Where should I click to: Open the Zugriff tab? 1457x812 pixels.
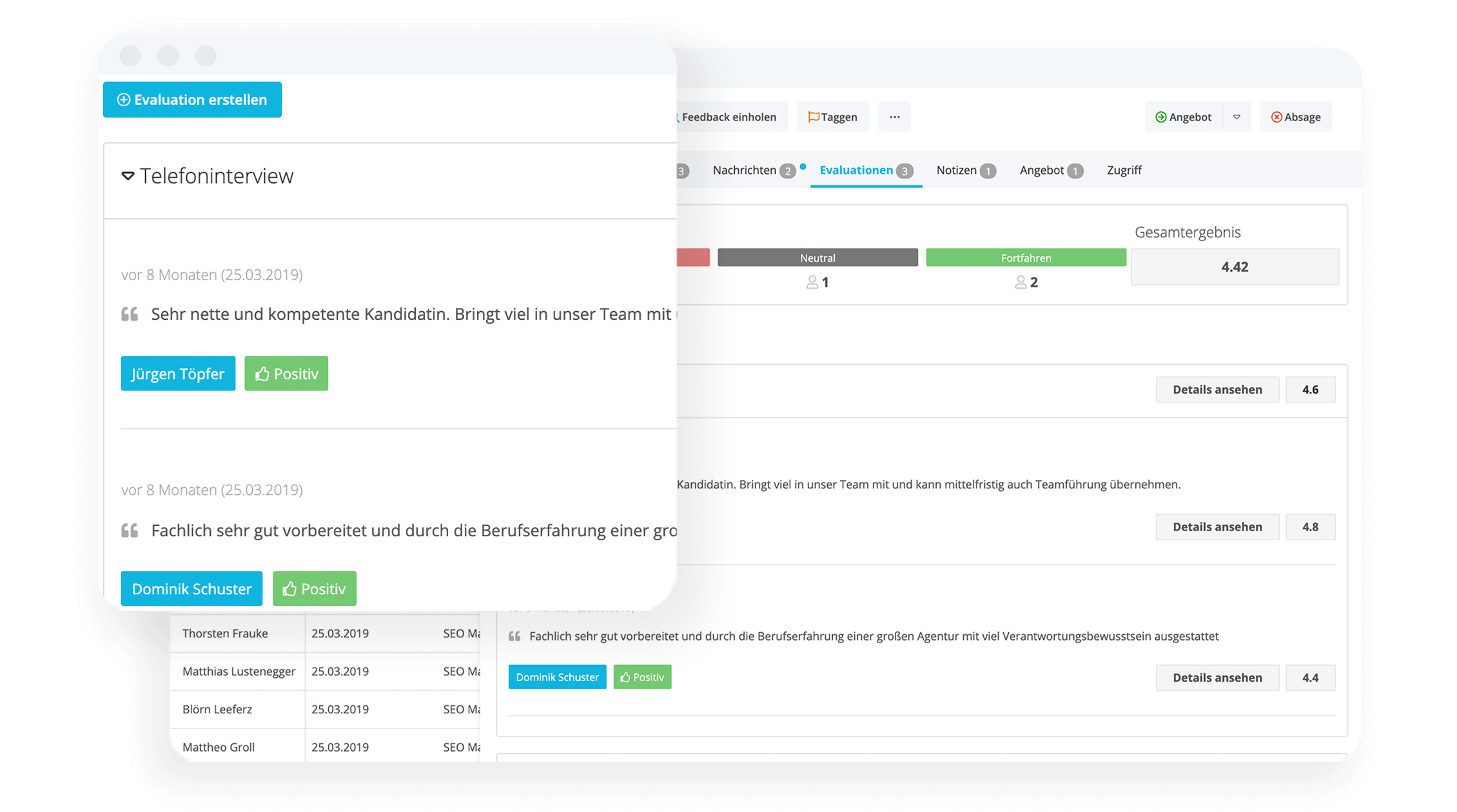pos(1124,170)
